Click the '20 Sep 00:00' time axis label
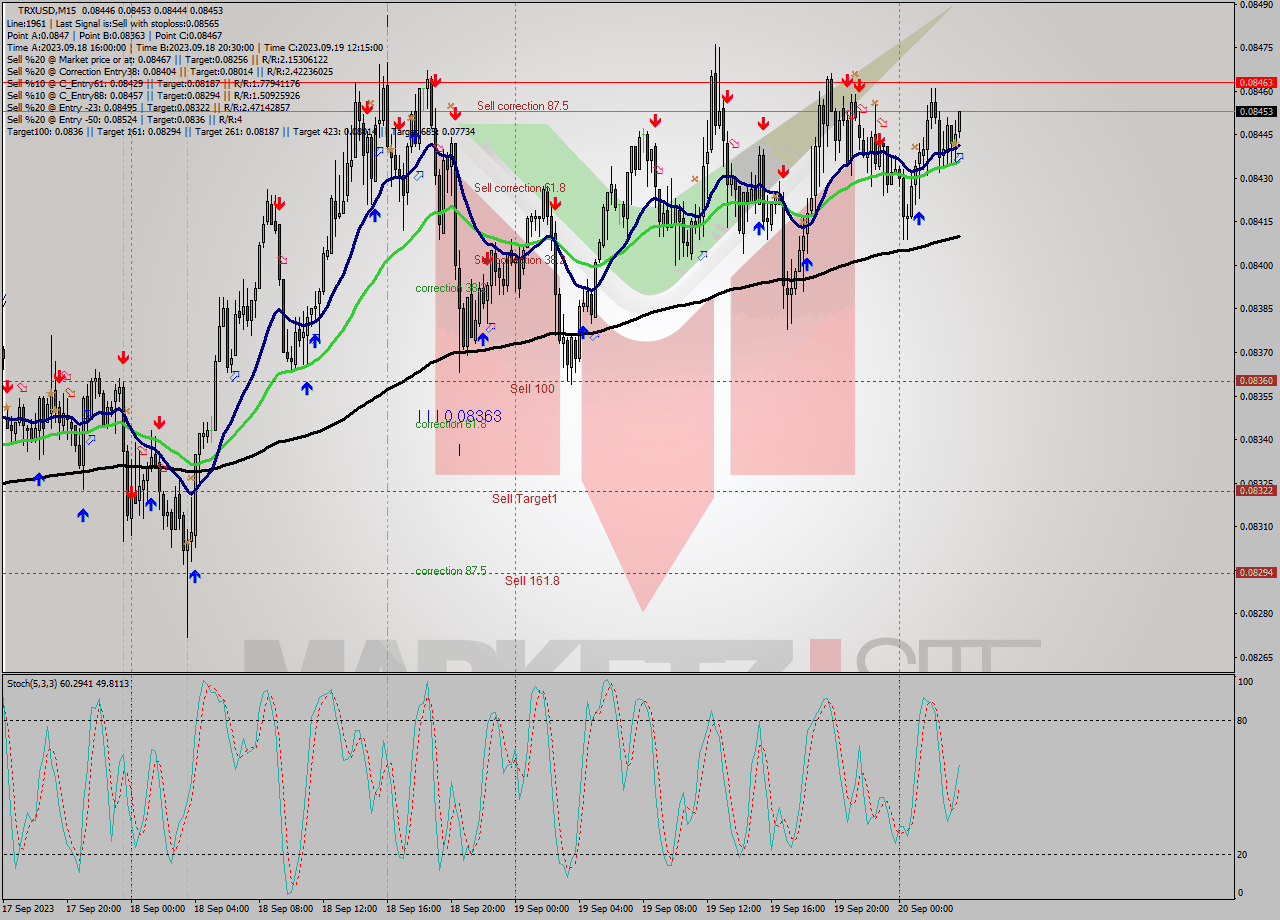The image size is (1280, 920). 924,909
